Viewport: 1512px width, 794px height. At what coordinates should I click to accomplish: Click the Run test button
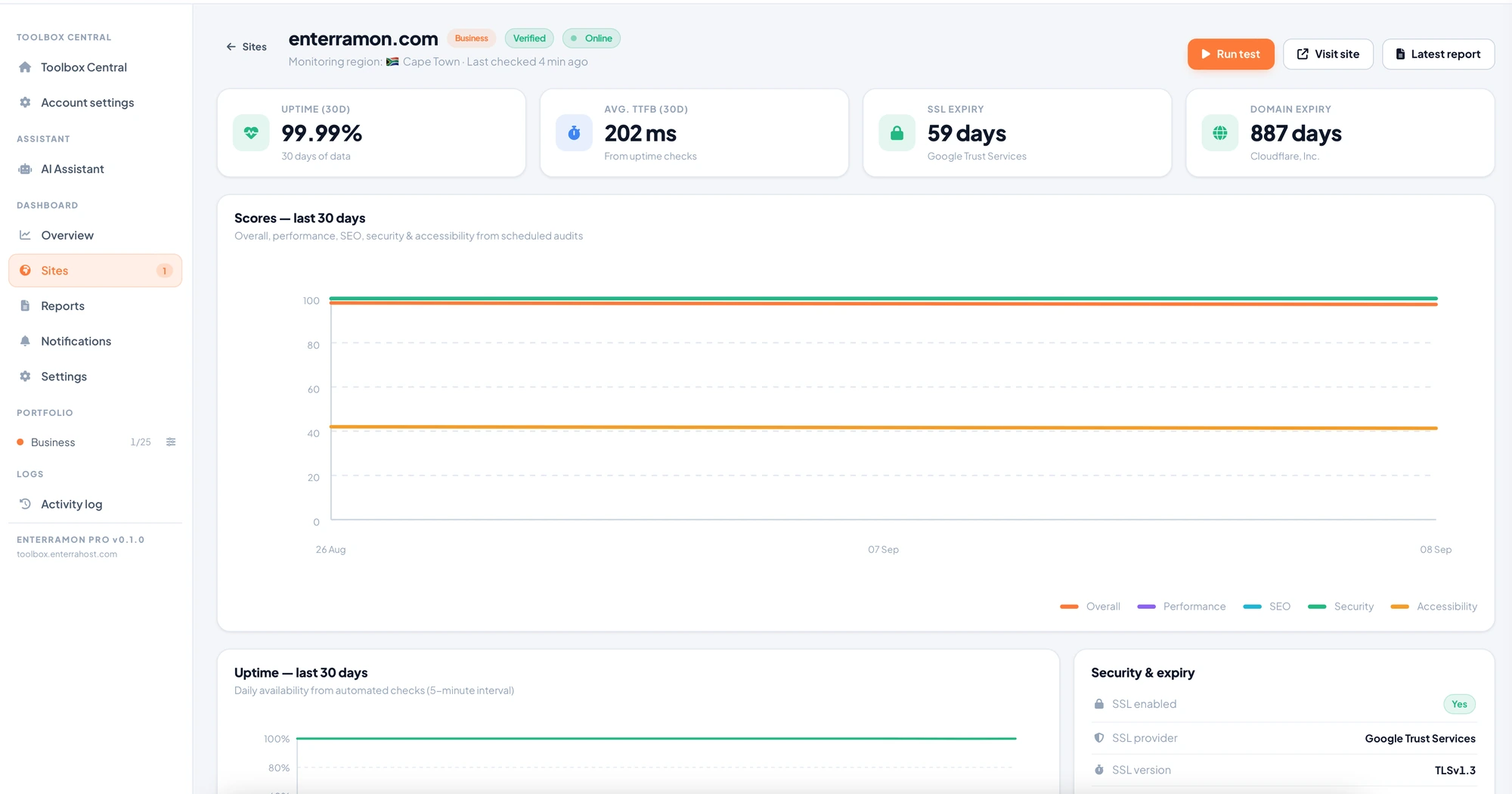[x=1231, y=54]
